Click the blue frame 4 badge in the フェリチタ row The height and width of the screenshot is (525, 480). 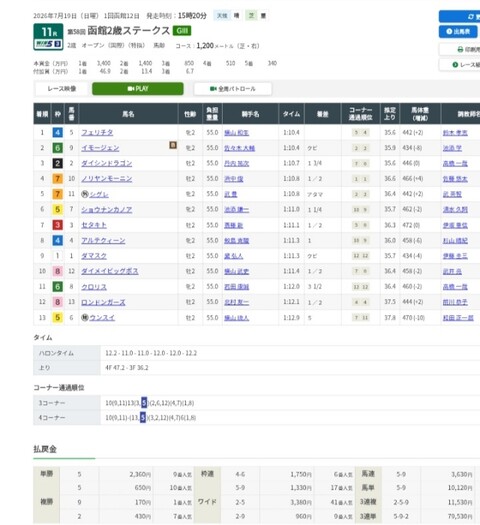(58, 133)
